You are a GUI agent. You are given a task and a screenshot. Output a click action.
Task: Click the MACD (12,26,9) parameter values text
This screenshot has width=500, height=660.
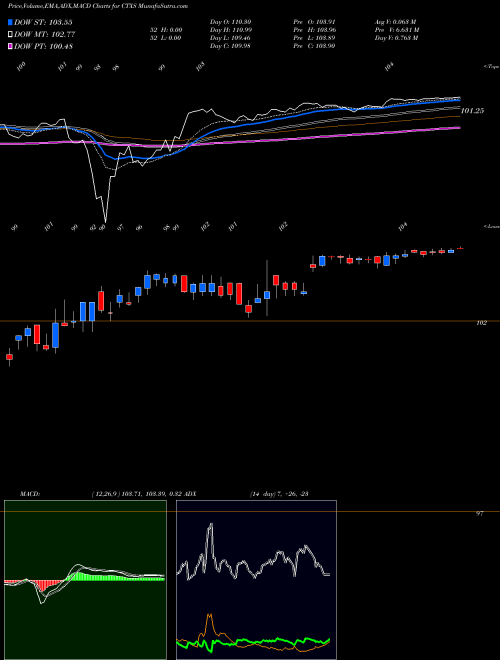pyautogui.click(x=136, y=494)
